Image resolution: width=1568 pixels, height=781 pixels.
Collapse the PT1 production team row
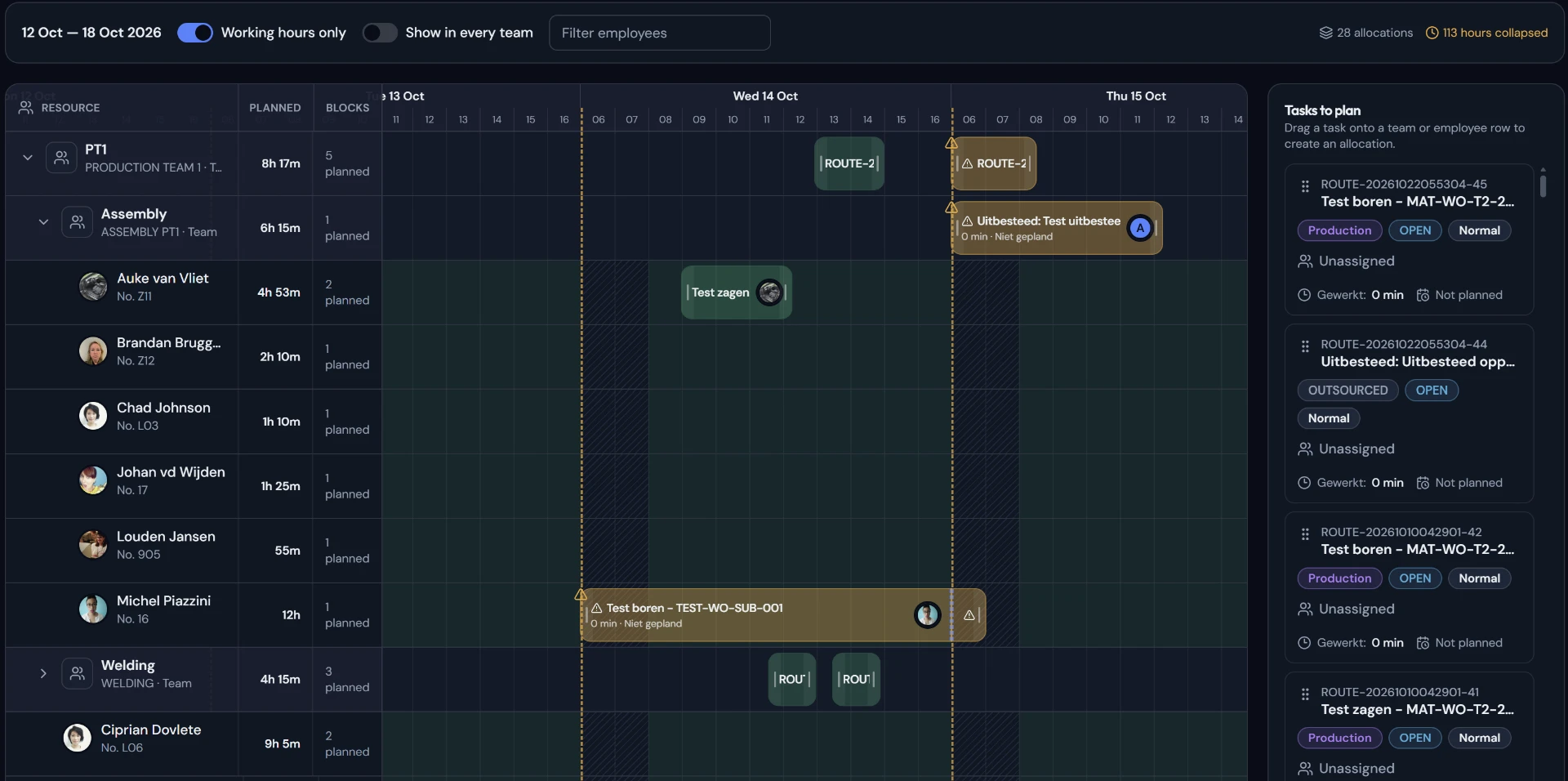pyautogui.click(x=28, y=158)
